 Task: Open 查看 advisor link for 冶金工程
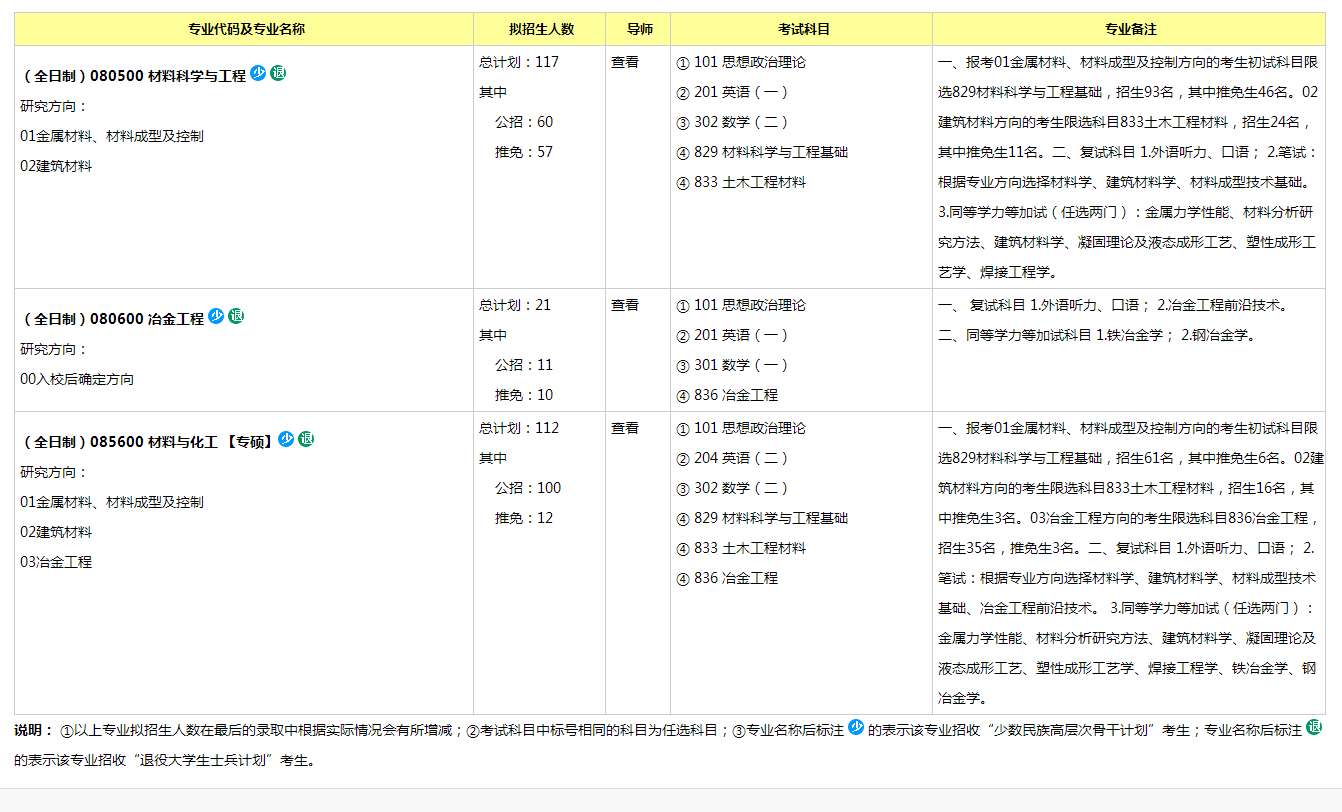click(x=625, y=305)
